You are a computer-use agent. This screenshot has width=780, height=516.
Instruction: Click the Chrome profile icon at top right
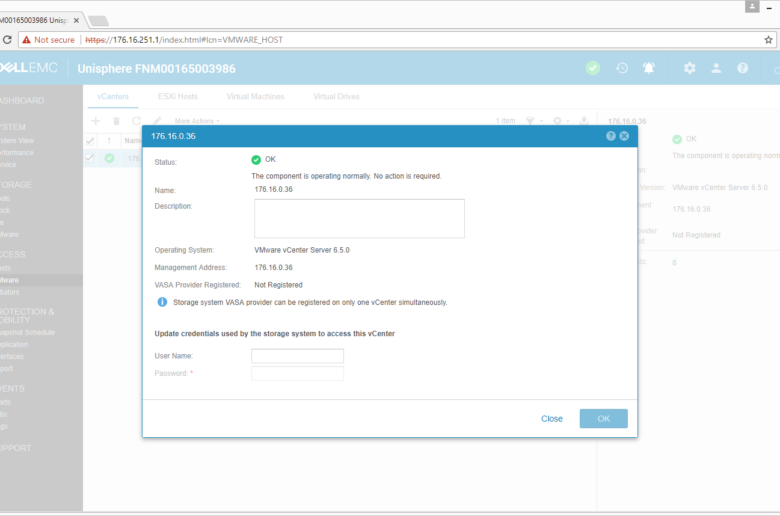click(x=752, y=6)
